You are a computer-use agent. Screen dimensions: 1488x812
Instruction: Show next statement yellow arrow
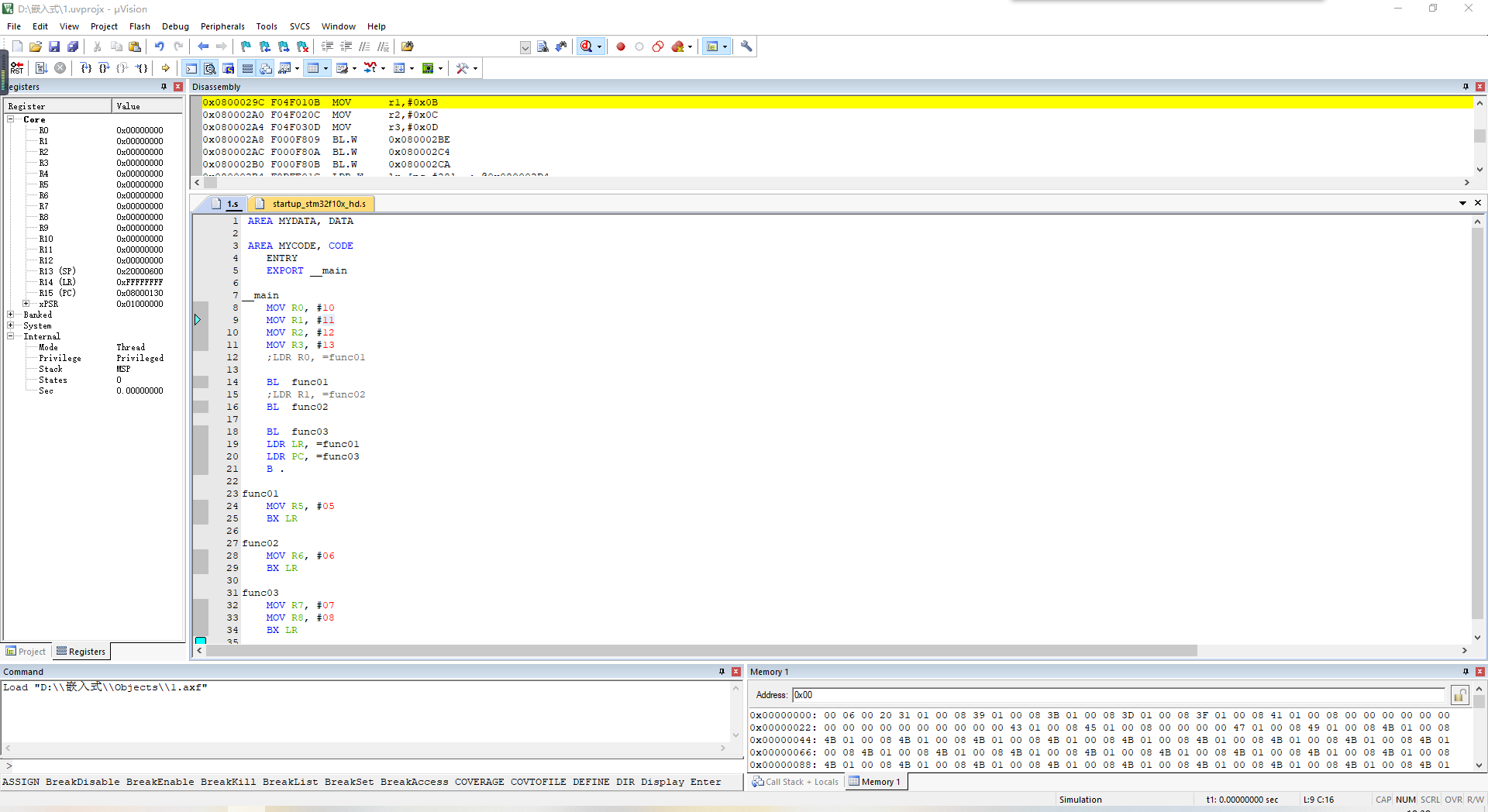(x=166, y=68)
